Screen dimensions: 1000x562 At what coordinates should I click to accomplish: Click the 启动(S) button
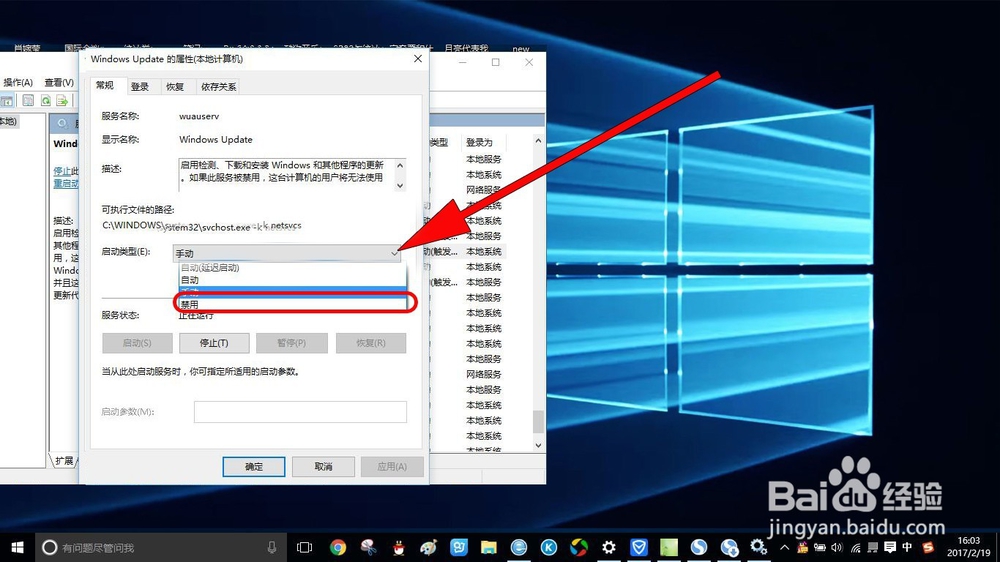[x=137, y=343]
